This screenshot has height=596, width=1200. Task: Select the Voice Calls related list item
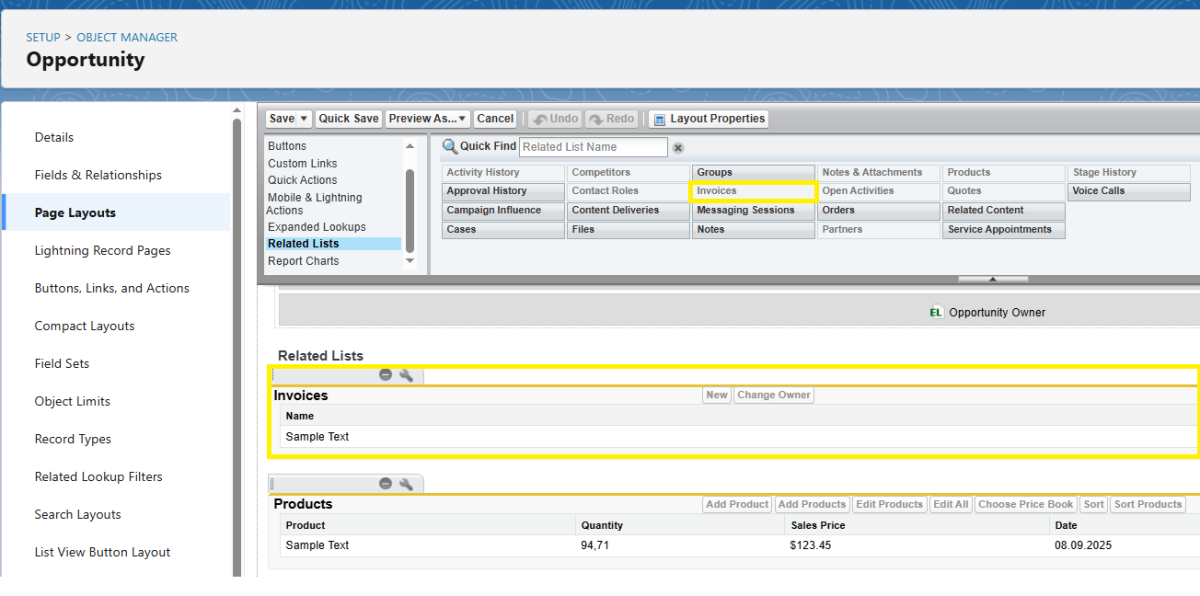pyautogui.click(x=1128, y=191)
